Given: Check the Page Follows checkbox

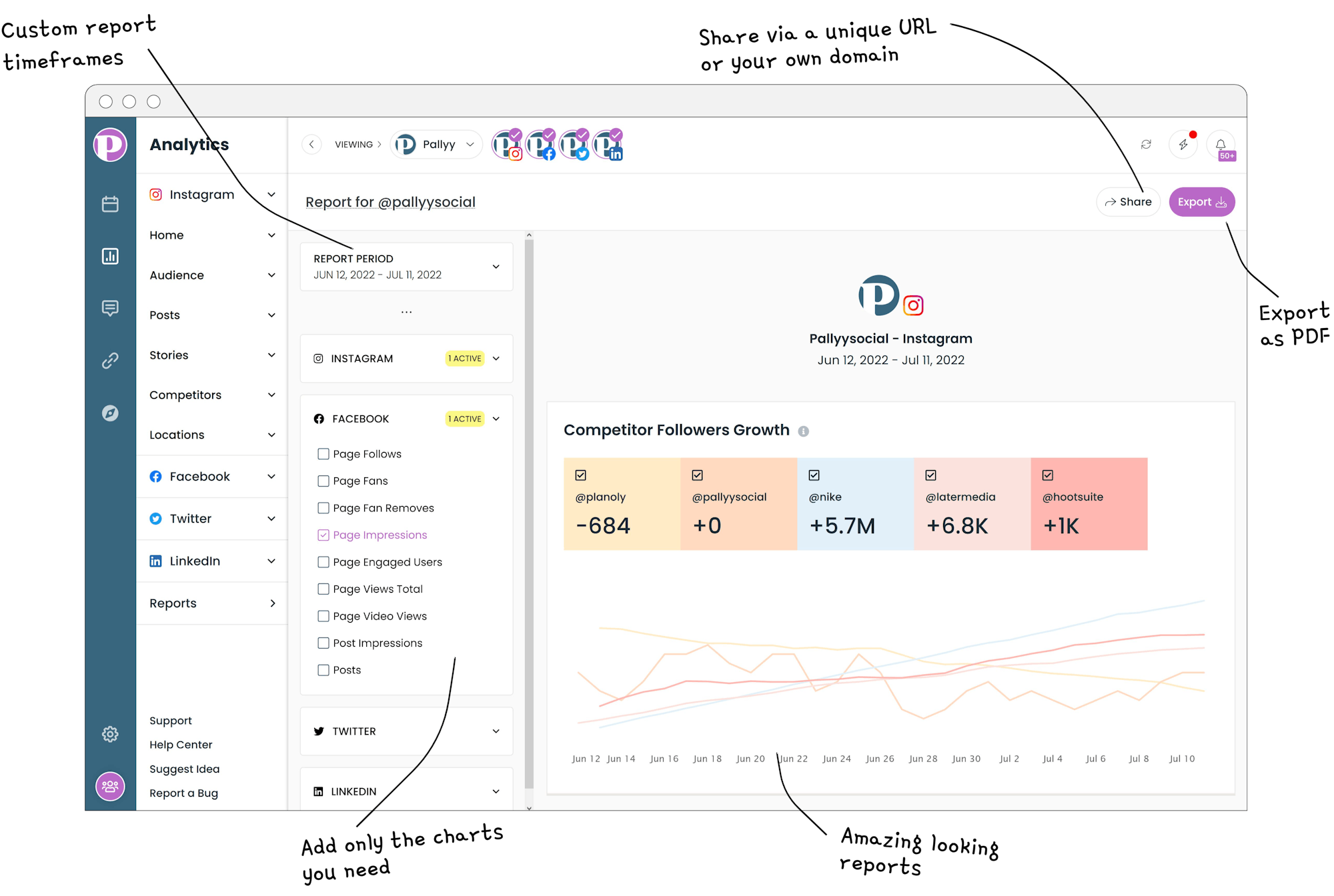Looking at the screenshot, I should point(323,454).
